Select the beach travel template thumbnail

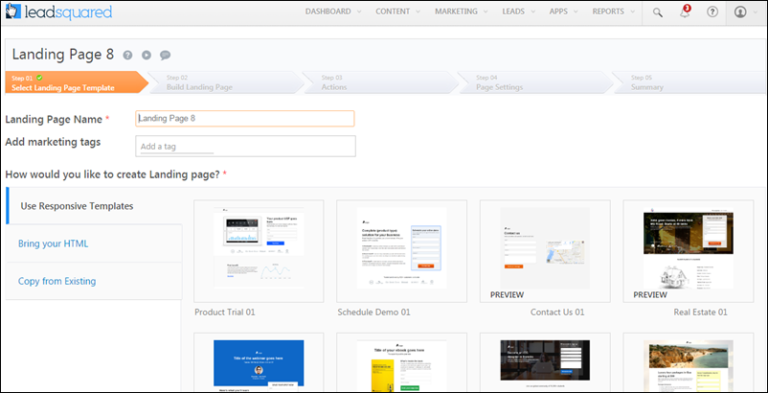tap(688, 363)
